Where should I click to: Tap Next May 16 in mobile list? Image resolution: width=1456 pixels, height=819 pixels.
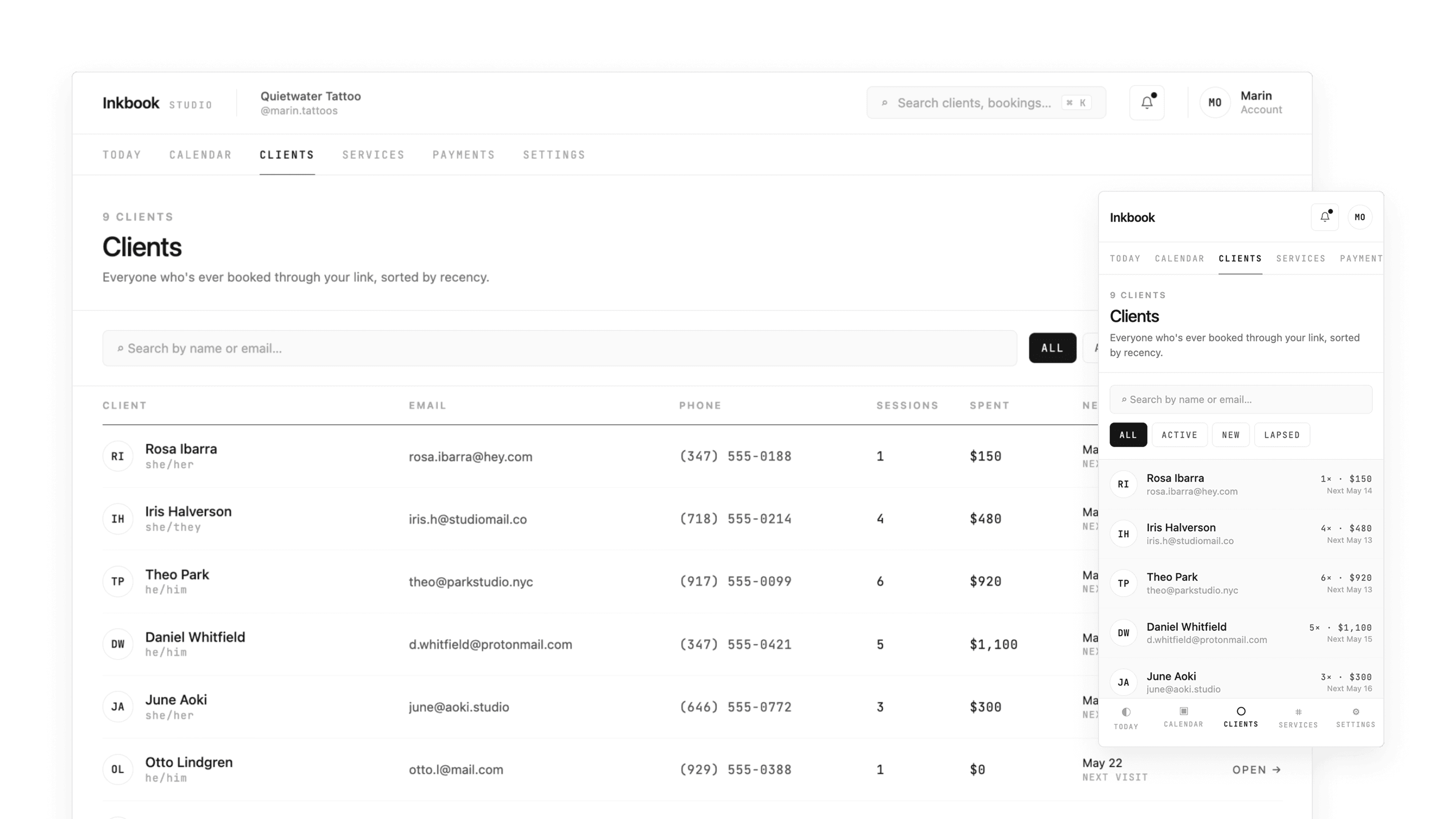coord(1349,688)
